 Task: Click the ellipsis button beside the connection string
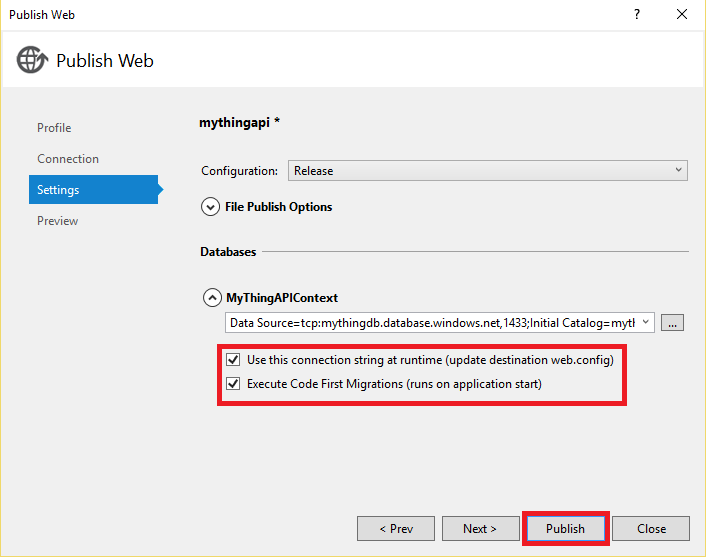coord(673,323)
